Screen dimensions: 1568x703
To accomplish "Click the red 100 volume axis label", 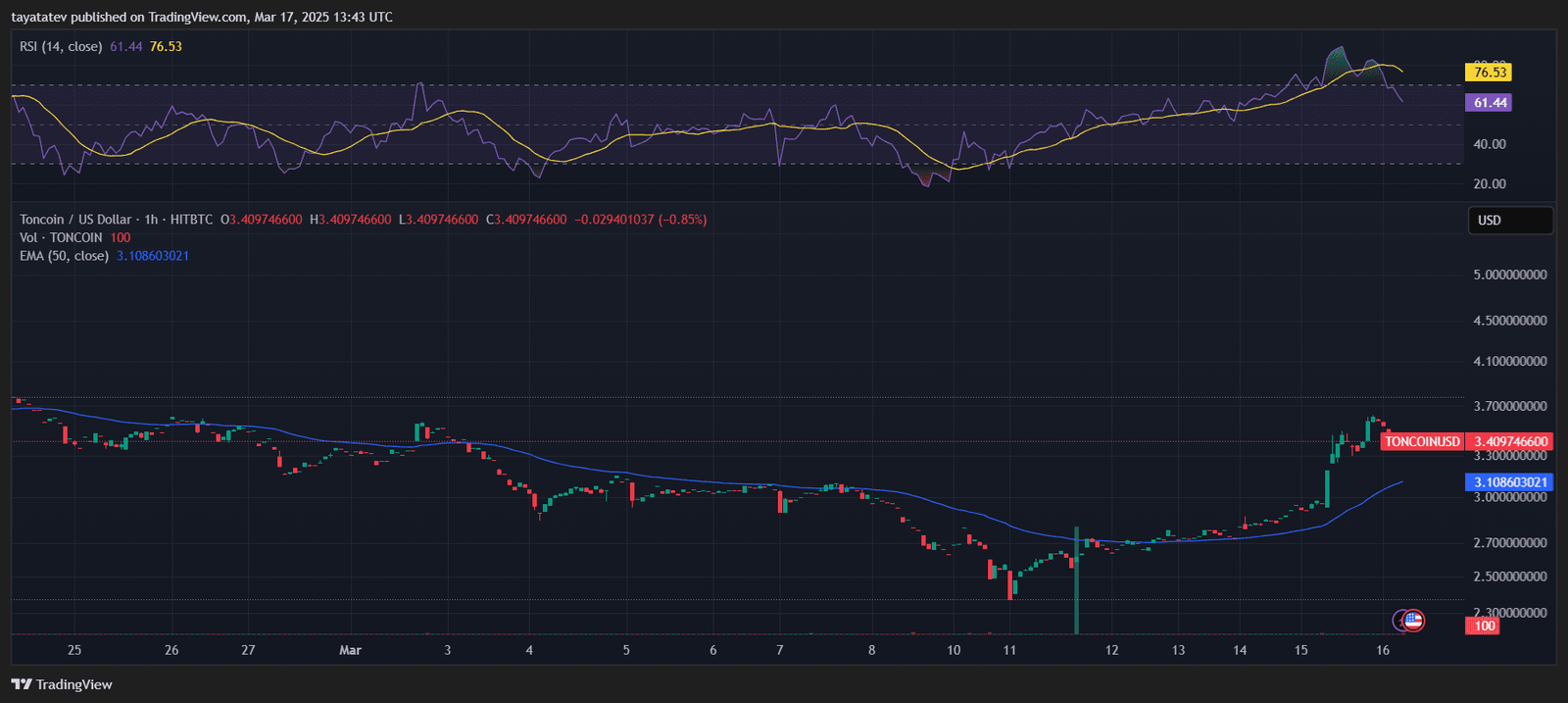I will tap(1483, 627).
